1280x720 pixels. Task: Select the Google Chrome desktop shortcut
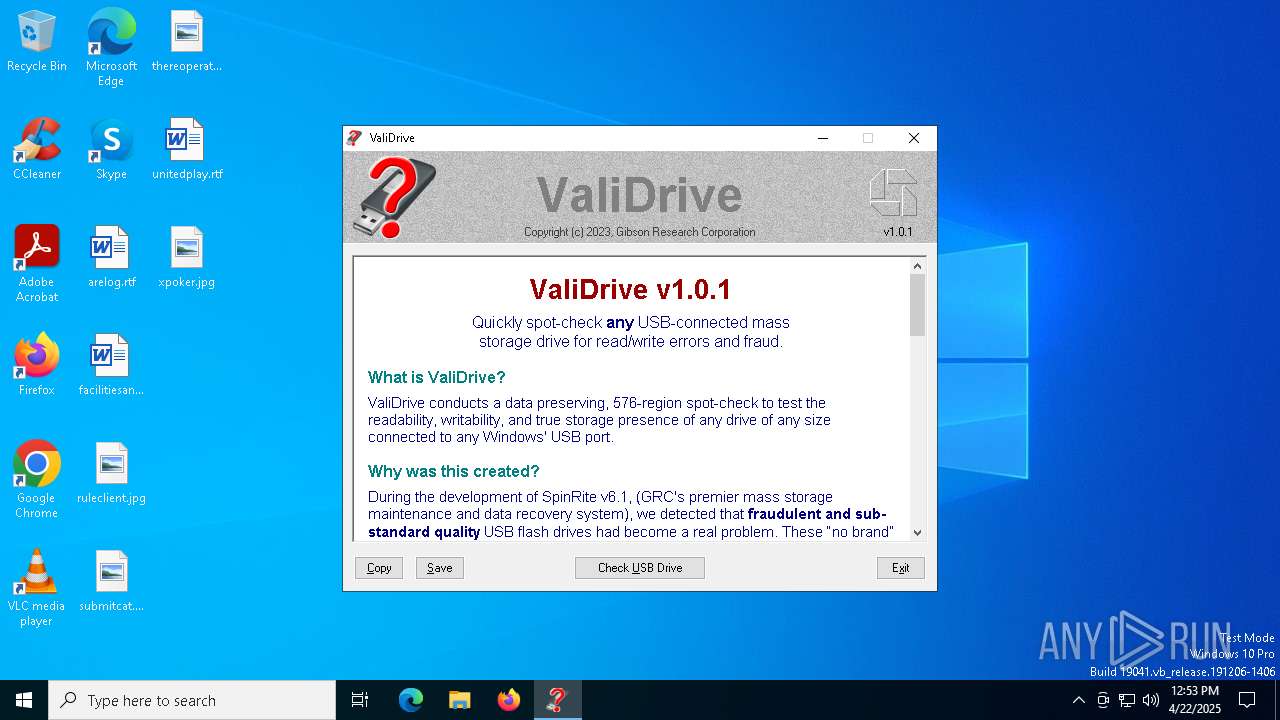(37, 480)
